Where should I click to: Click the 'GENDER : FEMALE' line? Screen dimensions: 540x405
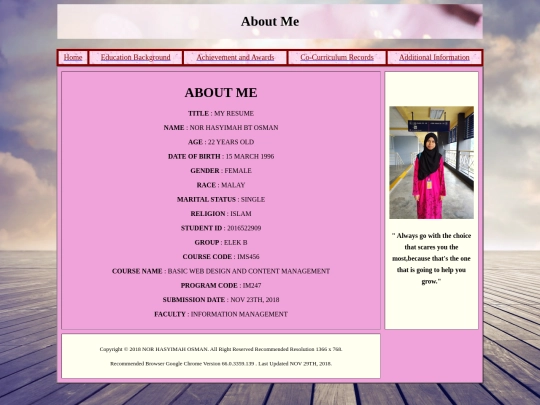(221, 171)
